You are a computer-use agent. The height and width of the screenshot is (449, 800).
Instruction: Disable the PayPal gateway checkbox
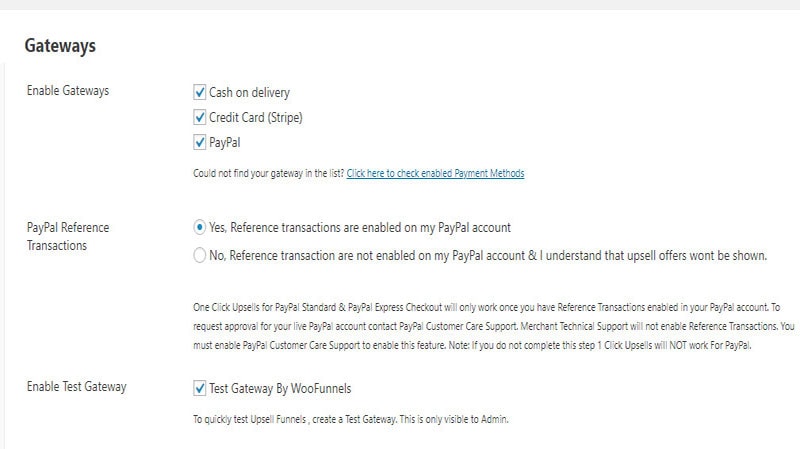click(200, 142)
